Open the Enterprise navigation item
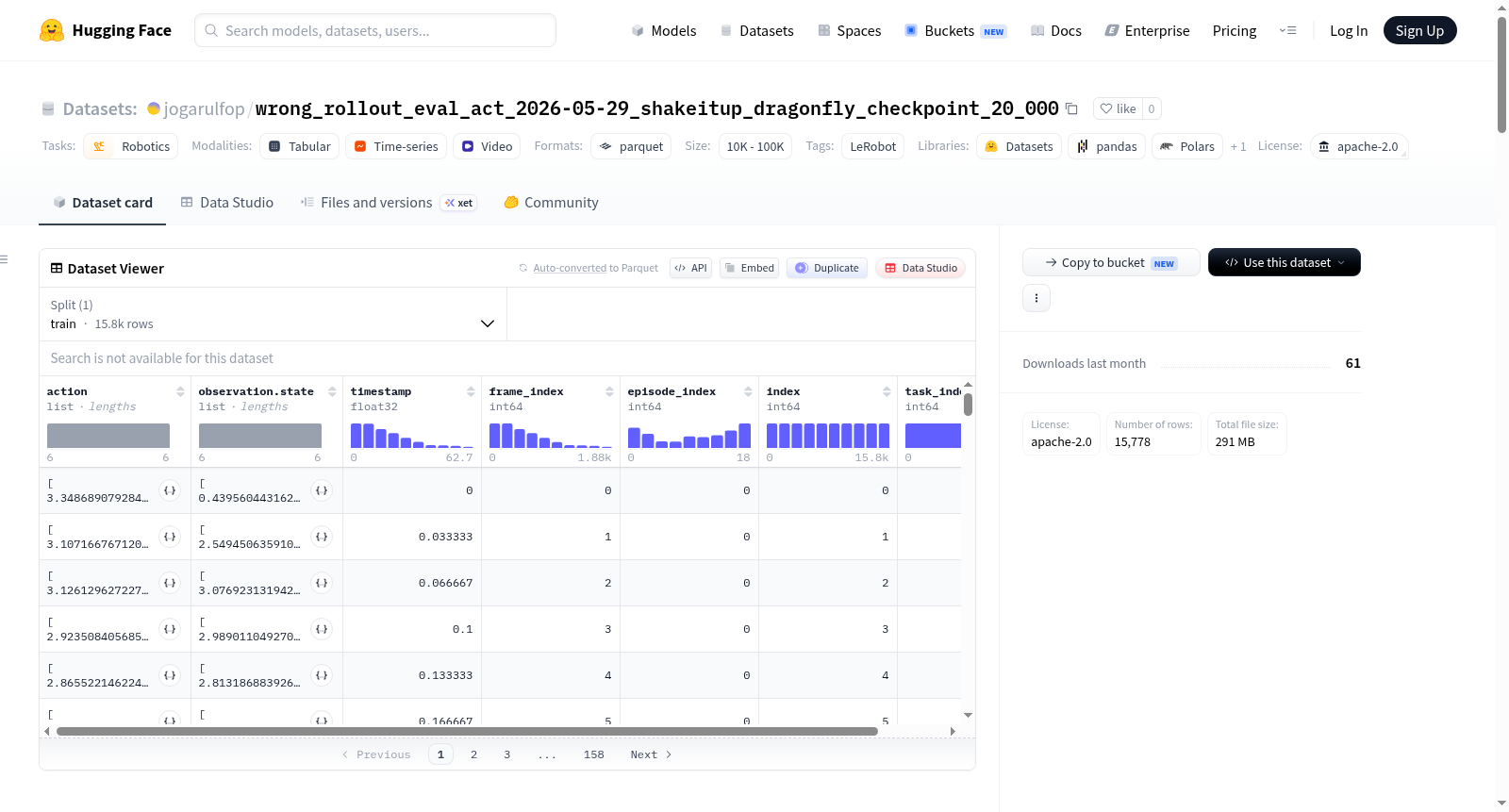1509x812 pixels. pyautogui.click(x=1147, y=30)
